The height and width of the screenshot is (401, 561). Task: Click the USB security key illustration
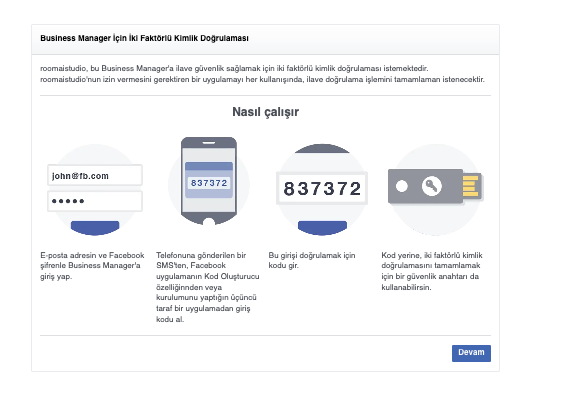[x=435, y=186]
